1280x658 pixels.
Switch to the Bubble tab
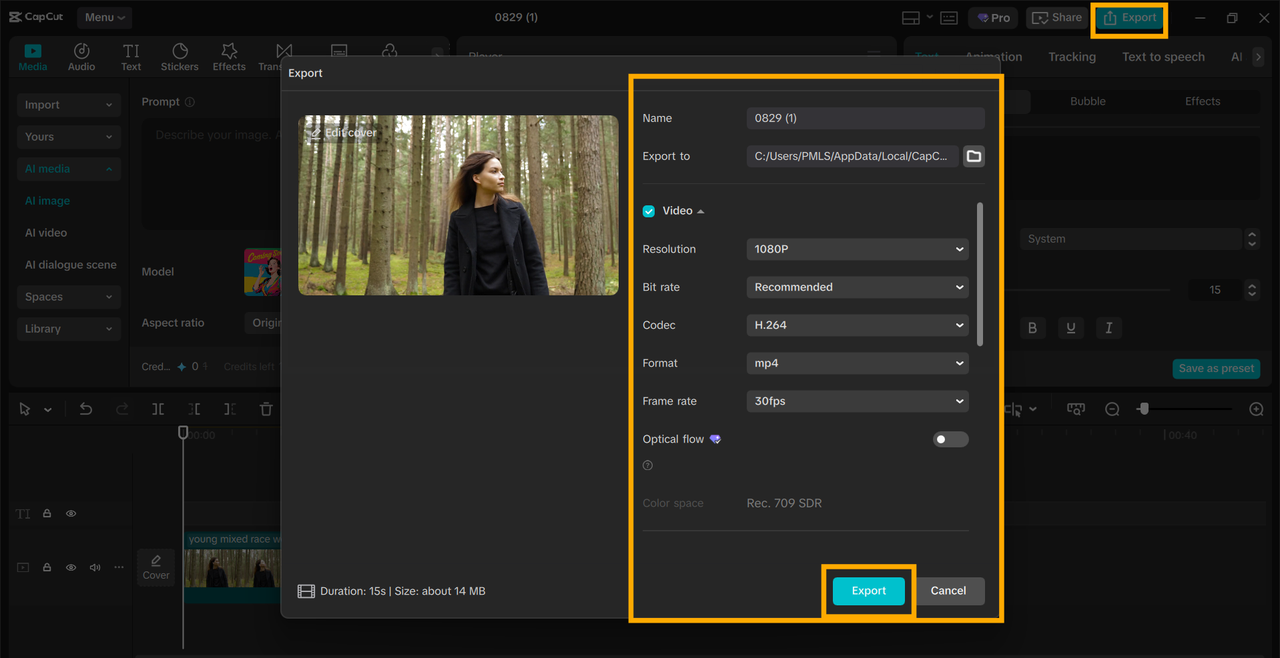point(1088,101)
